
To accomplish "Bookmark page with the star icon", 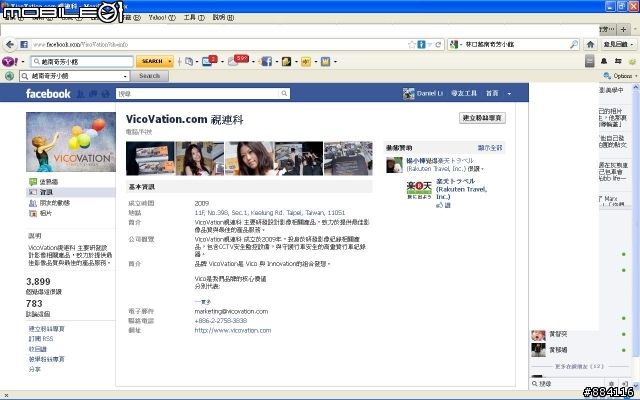I will pyautogui.click(x=412, y=44).
